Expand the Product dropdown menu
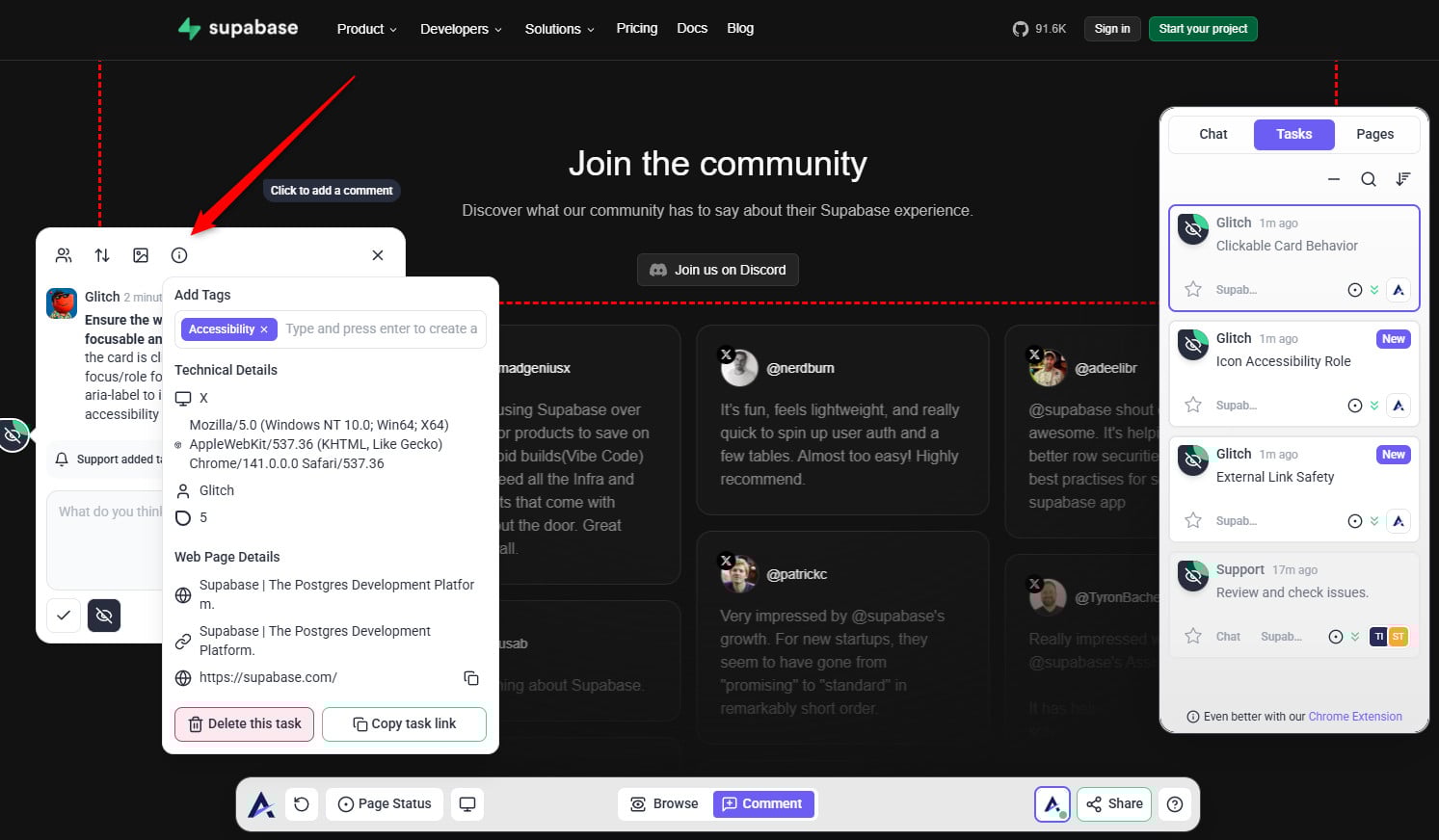 point(366,29)
